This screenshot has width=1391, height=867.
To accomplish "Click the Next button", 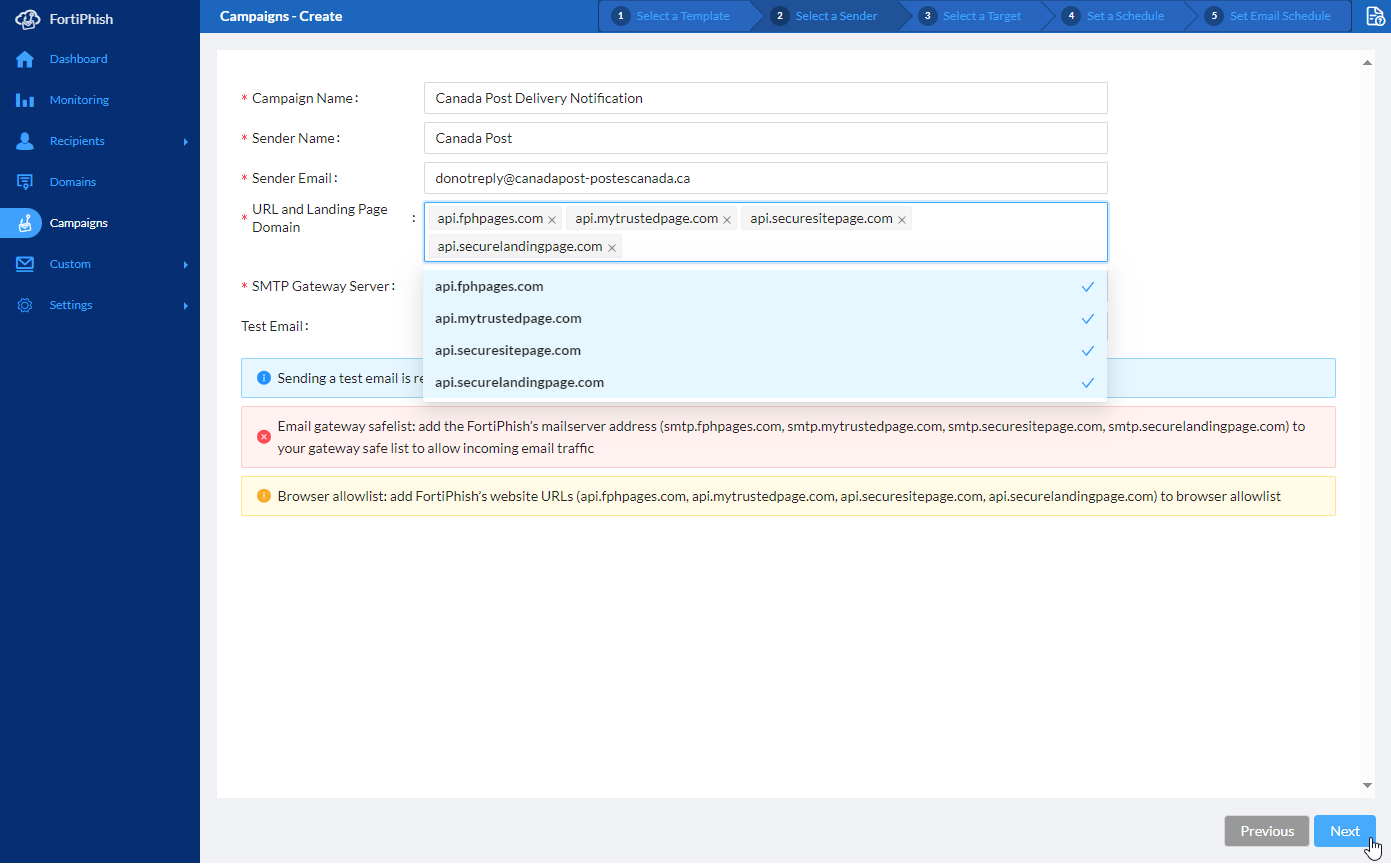I will click(x=1345, y=831).
